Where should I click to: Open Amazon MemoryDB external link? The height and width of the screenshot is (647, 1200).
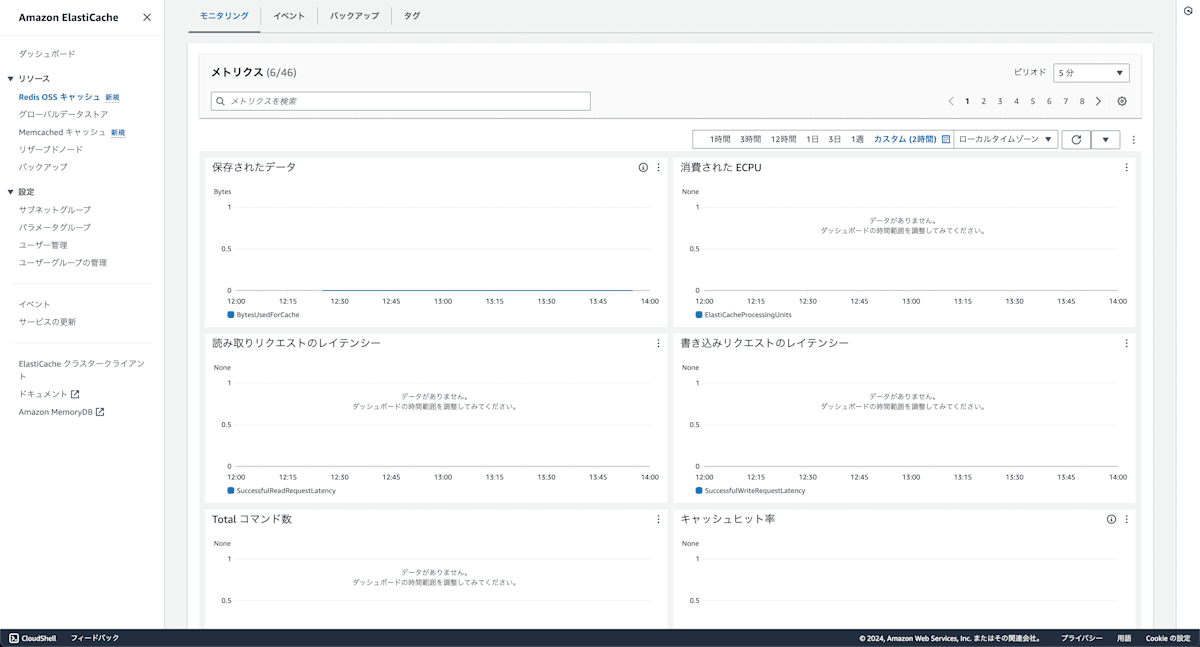[x=62, y=412]
